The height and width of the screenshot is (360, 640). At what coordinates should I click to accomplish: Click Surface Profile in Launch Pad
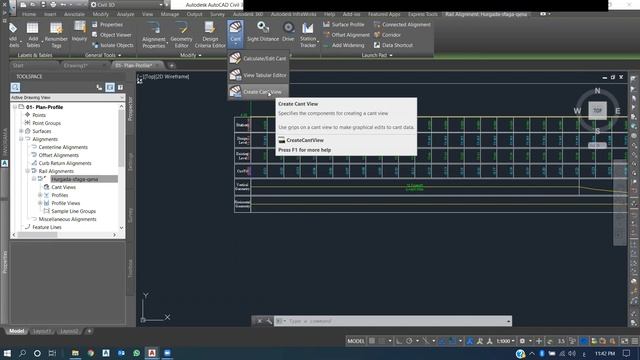(x=344, y=24)
